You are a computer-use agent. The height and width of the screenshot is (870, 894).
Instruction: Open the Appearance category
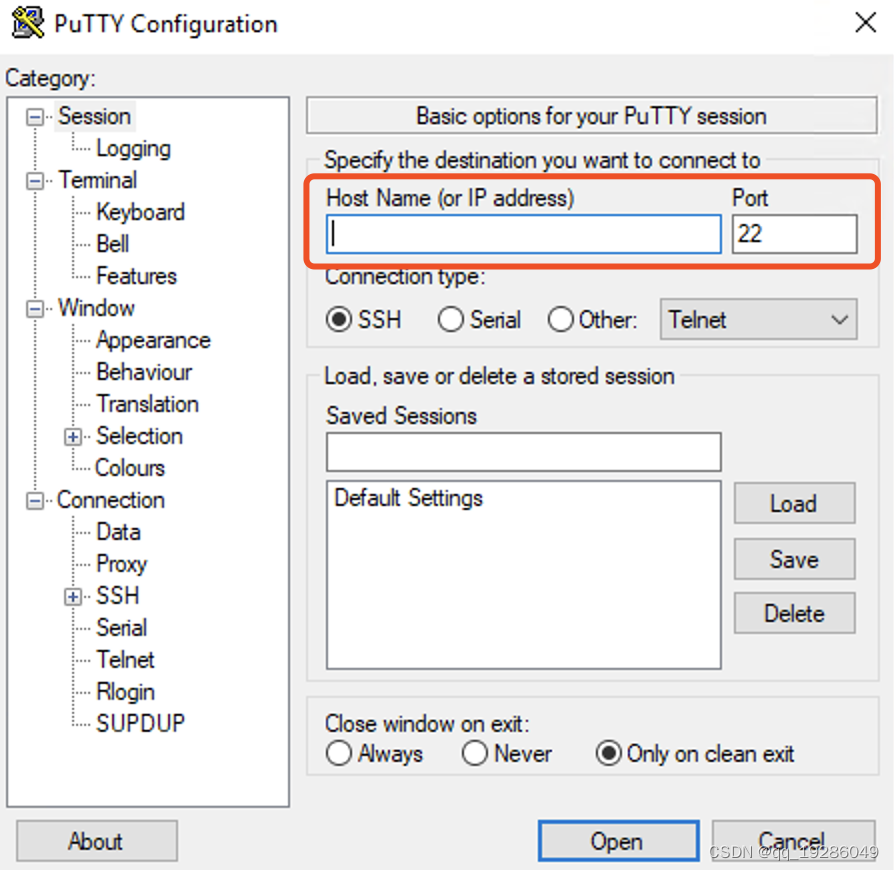[153, 340]
